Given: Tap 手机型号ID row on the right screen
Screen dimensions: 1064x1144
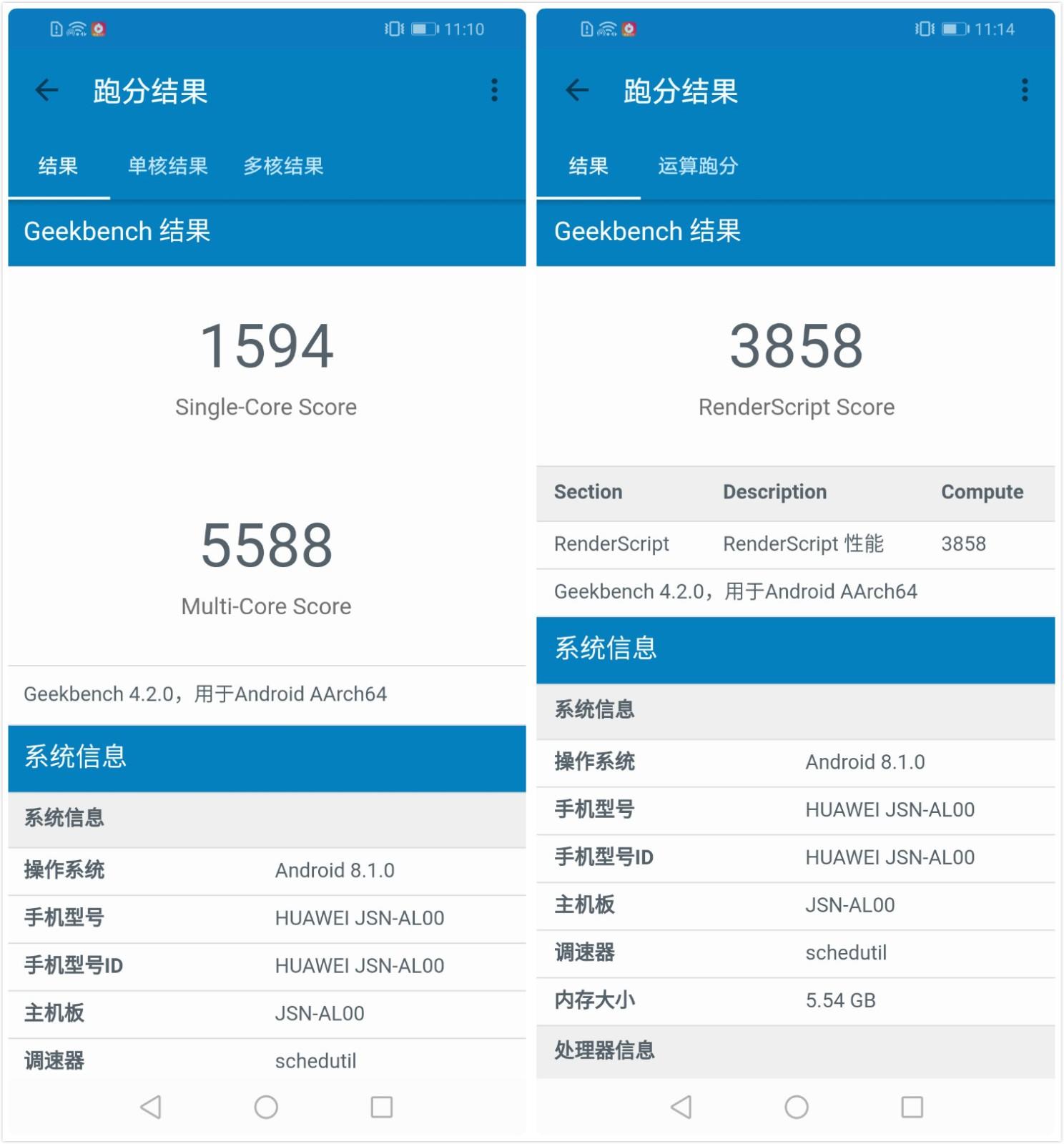Looking at the screenshot, I should point(796,858).
